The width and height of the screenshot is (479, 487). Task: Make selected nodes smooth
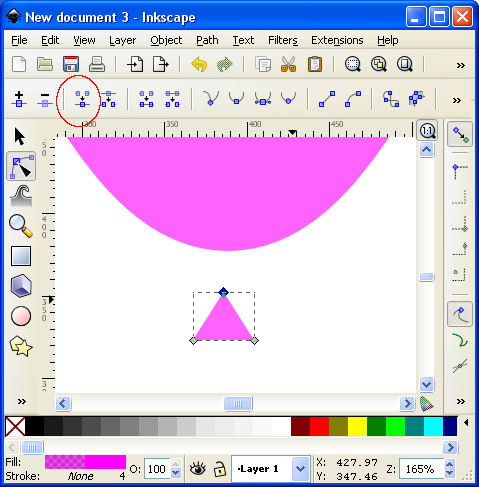coord(236,98)
